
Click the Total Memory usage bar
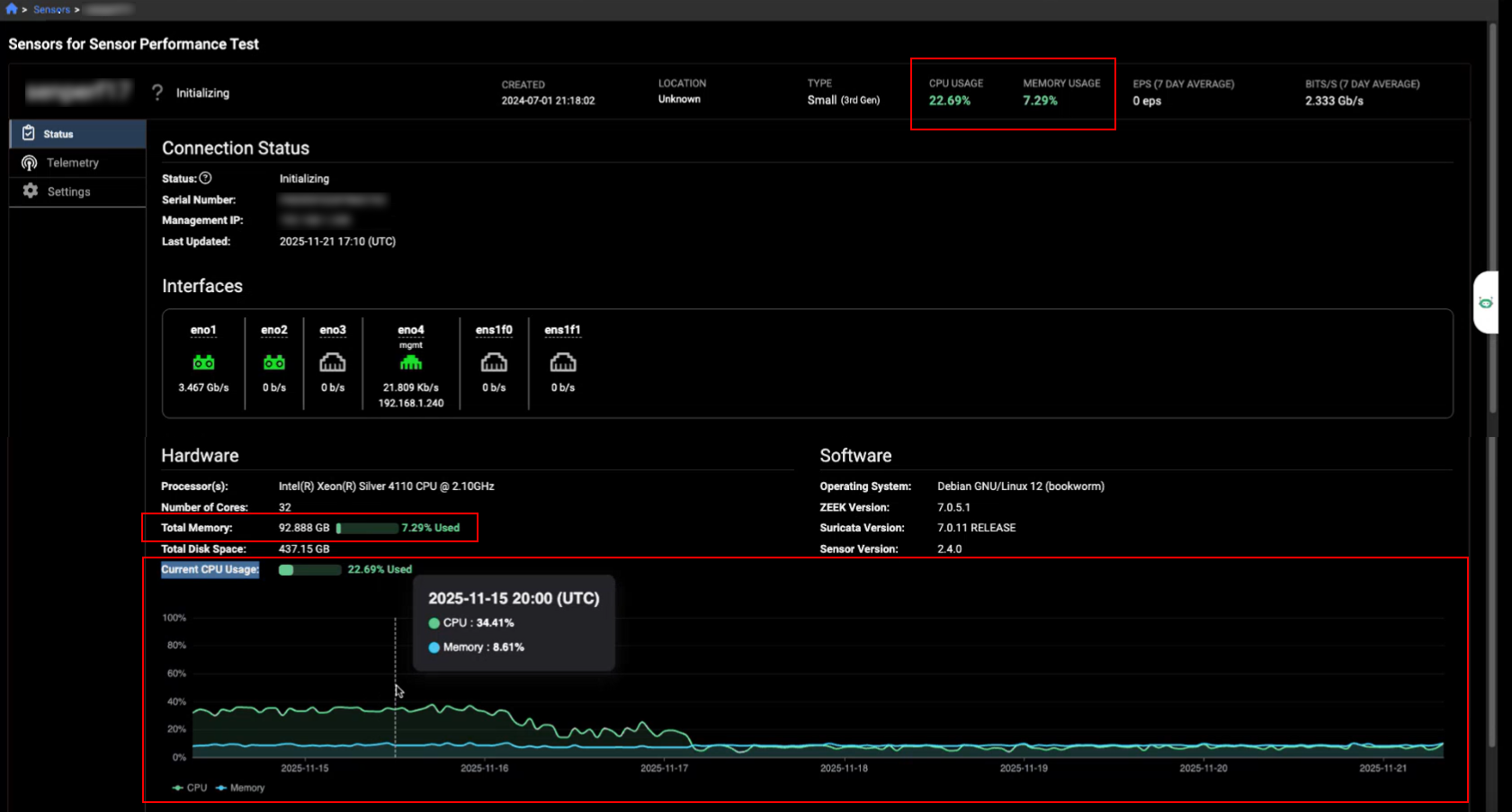(x=367, y=528)
